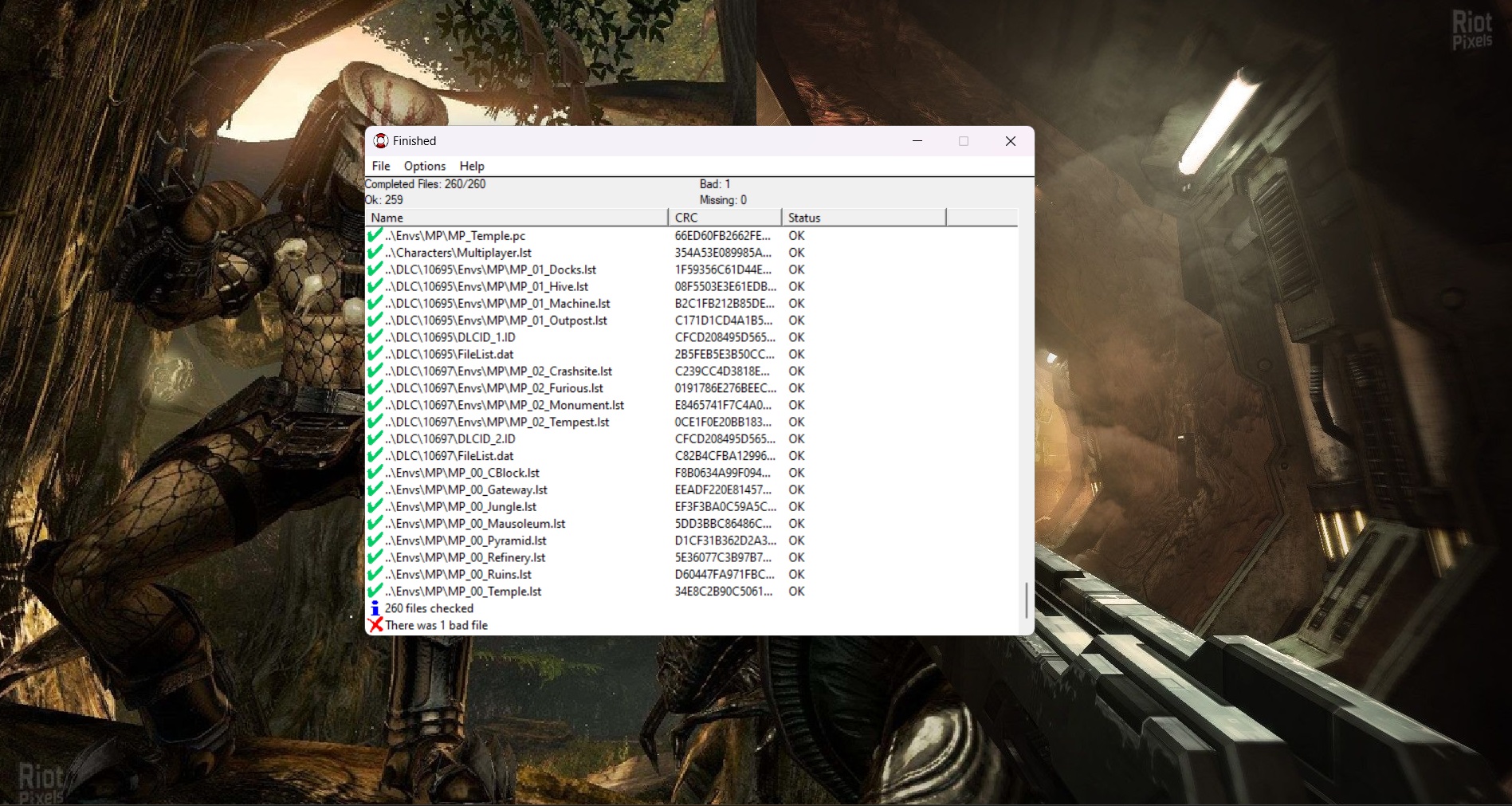This screenshot has height=806, width=1512.
Task: Click green checkmark beside MP_01_Outpost.lst
Action: (x=375, y=320)
